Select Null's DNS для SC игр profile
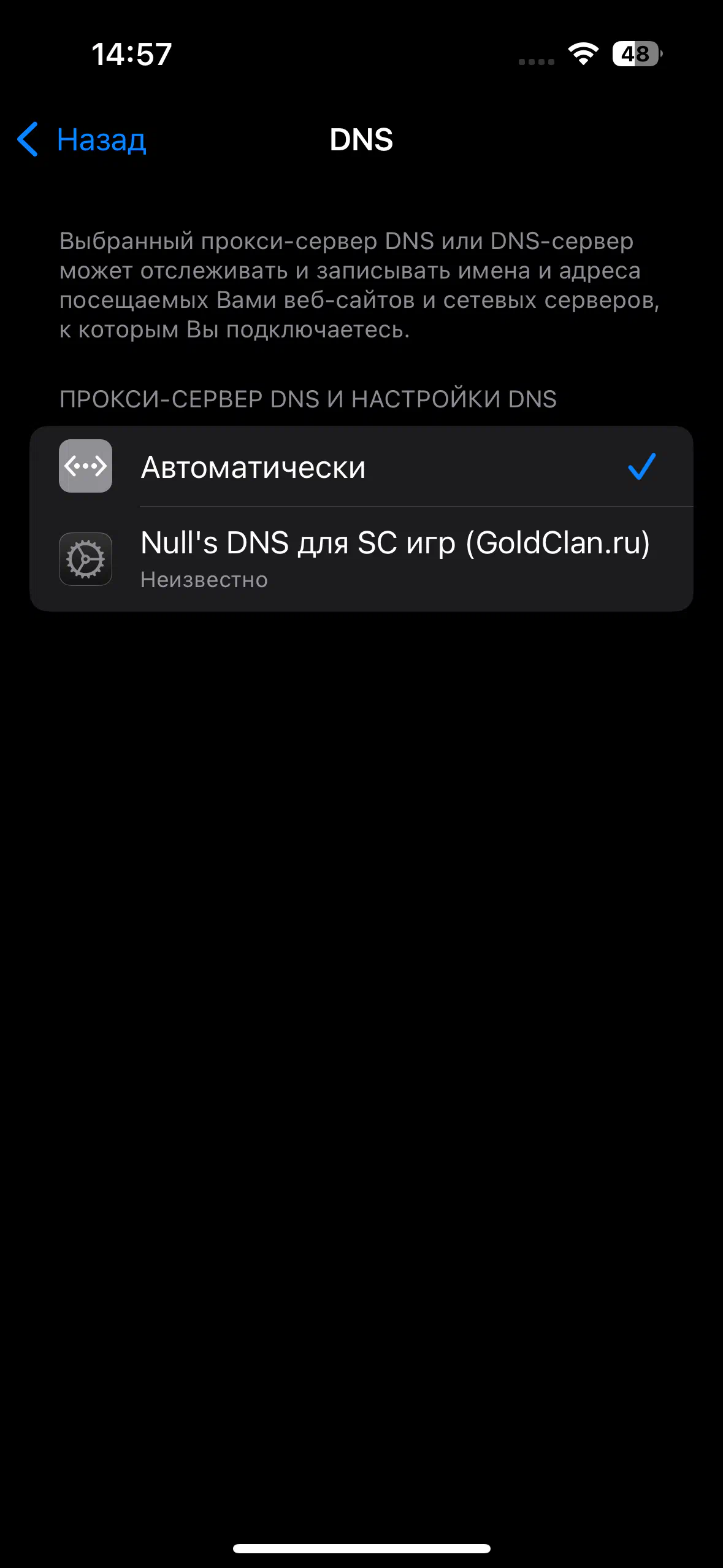Image resolution: width=723 pixels, height=1568 pixels. 361,559
